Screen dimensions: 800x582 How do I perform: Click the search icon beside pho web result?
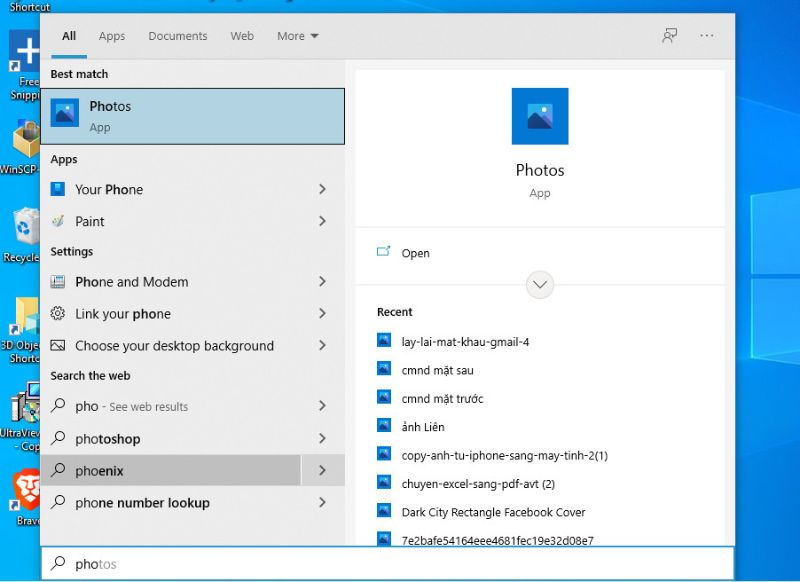[58, 406]
